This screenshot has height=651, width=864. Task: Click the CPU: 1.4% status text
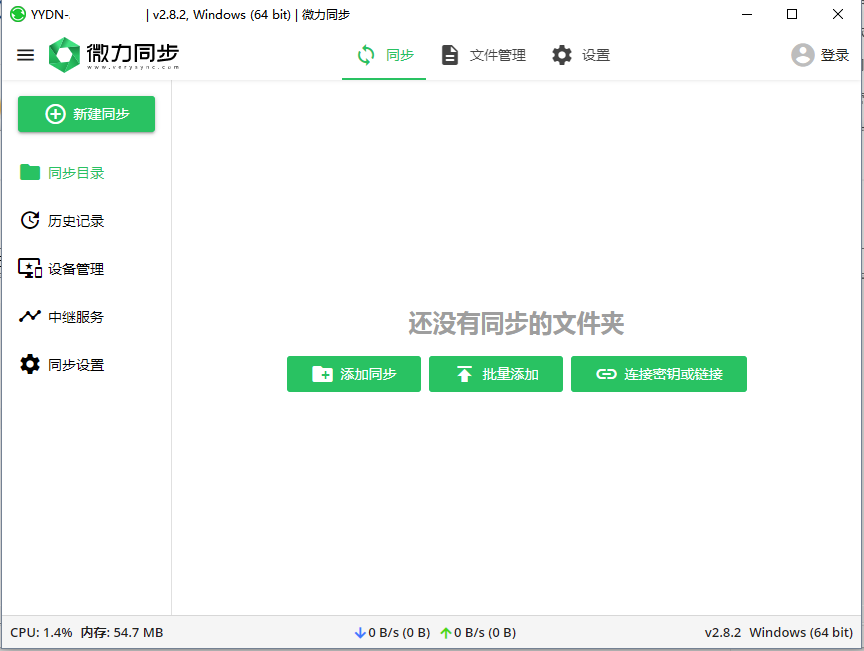point(41,633)
